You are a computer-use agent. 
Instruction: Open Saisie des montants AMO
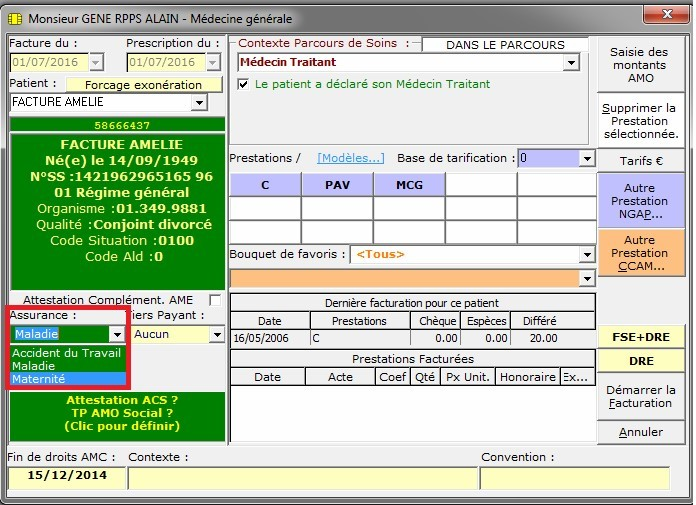[x=640, y=65]
